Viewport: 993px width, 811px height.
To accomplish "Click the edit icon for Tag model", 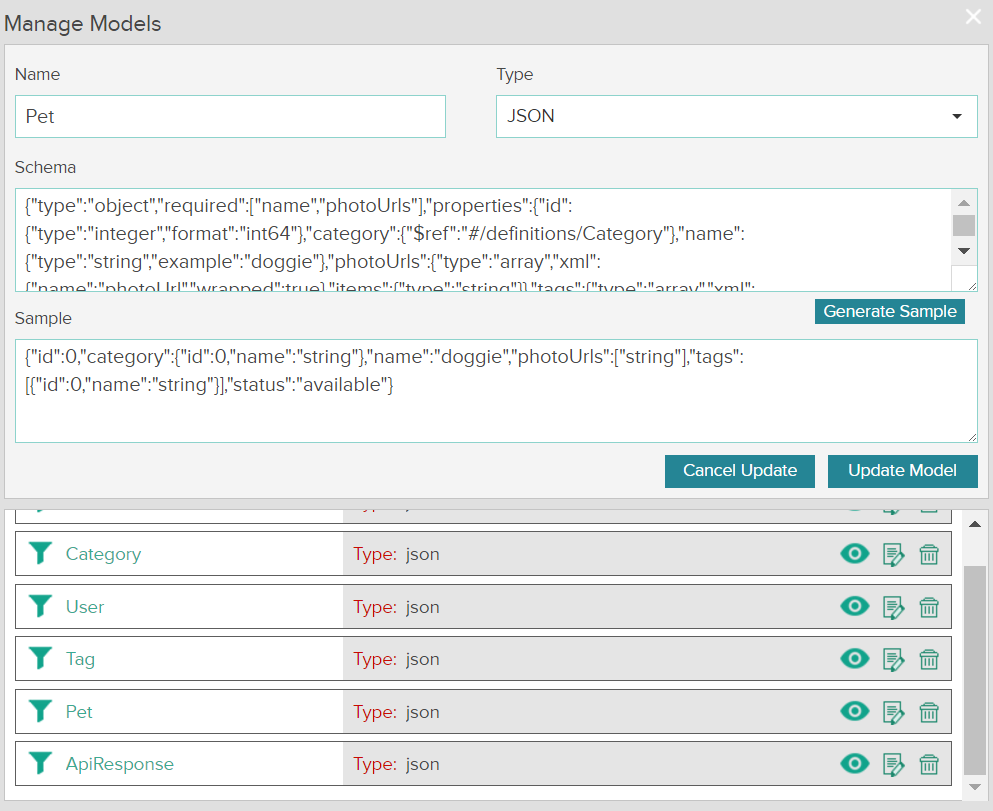I will pyautogui.click(x=893, y=659).
